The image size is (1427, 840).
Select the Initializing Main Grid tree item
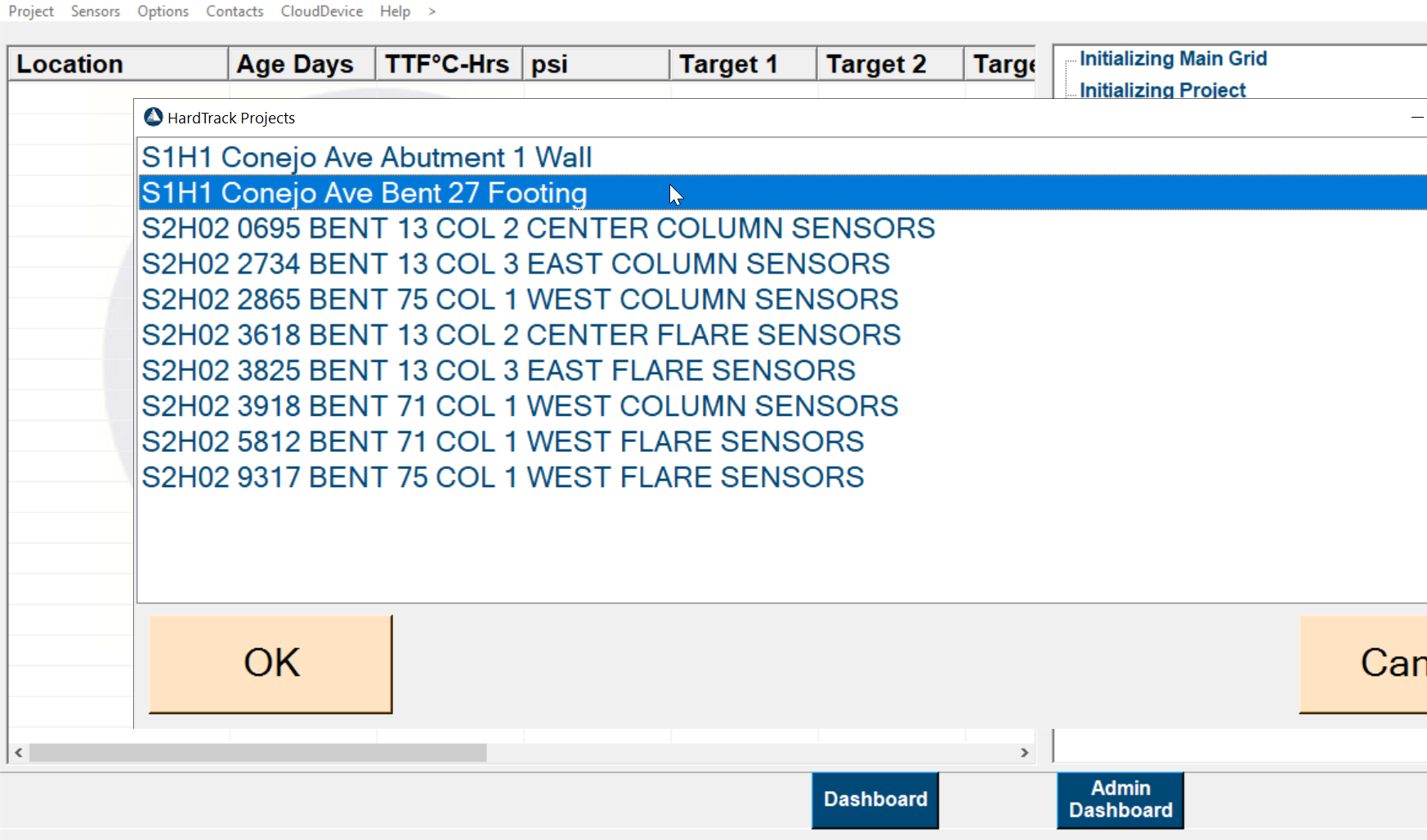[1173, 59]
